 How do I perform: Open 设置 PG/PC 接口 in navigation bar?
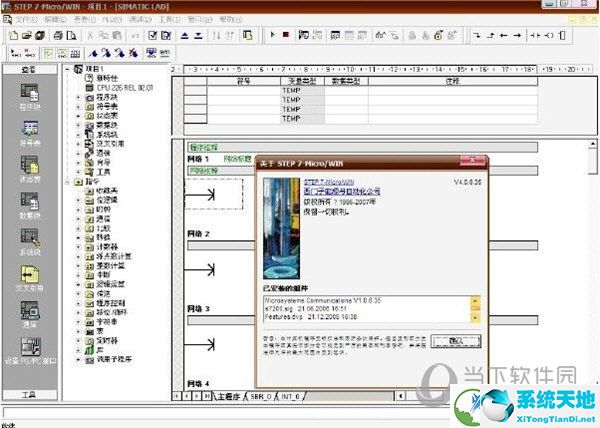[30, 351]
